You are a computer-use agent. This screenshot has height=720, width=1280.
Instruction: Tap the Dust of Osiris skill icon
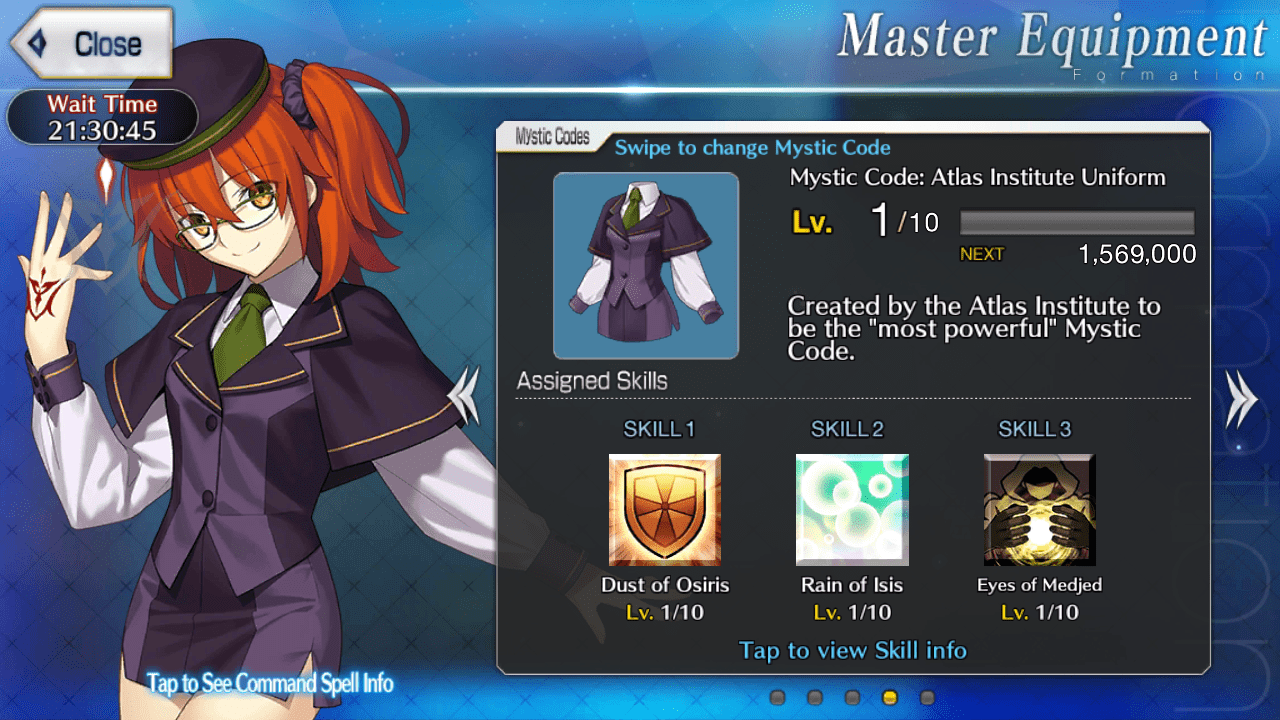click(665, 510)
